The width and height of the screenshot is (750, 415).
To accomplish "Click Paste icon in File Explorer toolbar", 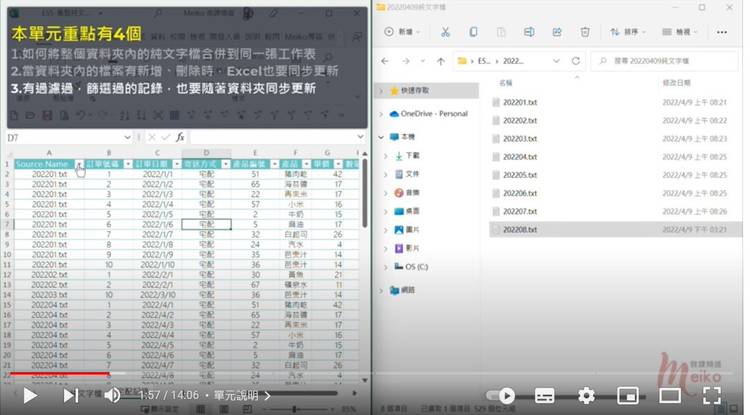I will coord(501,32).
